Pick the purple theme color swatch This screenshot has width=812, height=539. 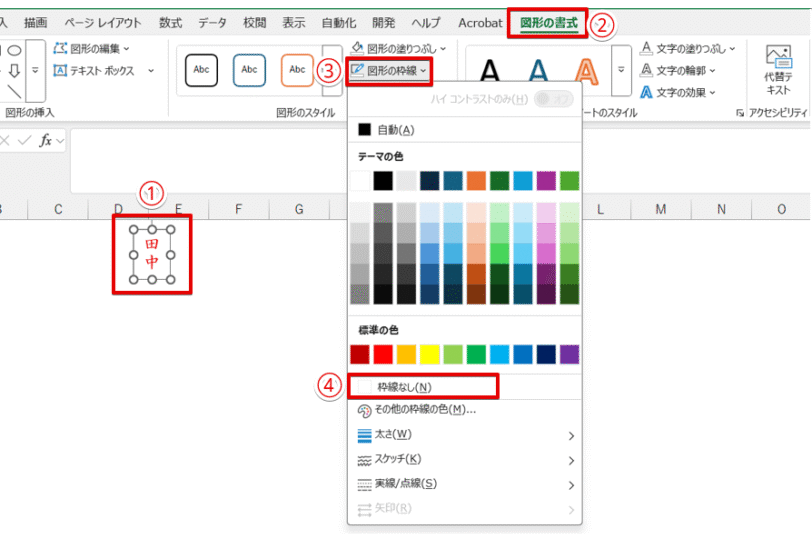(x=546, y=181)
